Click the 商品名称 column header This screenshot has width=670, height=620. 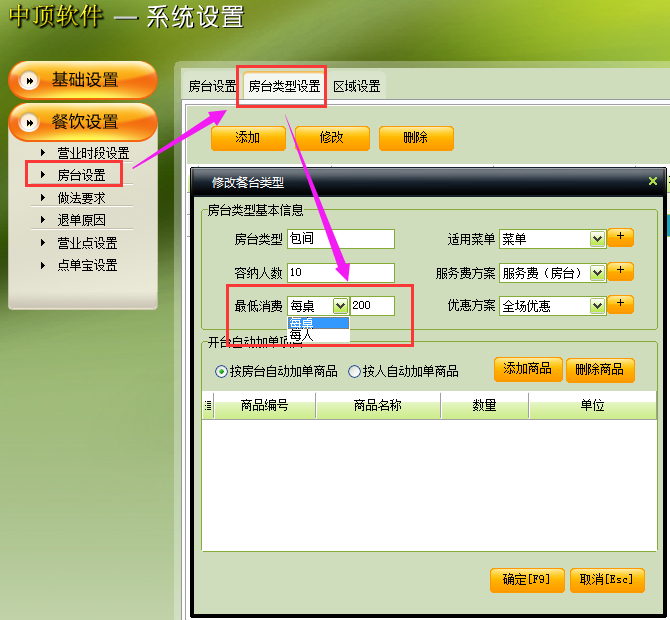pos(378,405)
